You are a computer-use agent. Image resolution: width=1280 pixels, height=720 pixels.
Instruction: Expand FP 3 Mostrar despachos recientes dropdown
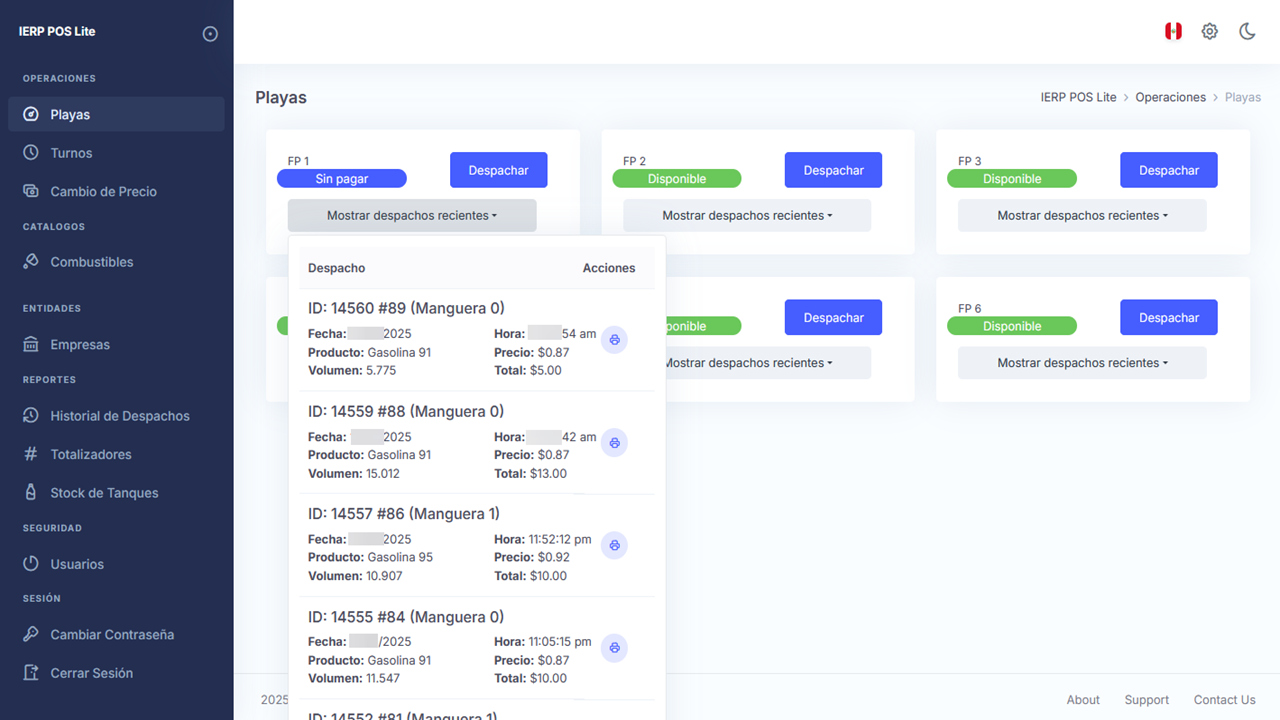click(x=1082, y=215)
